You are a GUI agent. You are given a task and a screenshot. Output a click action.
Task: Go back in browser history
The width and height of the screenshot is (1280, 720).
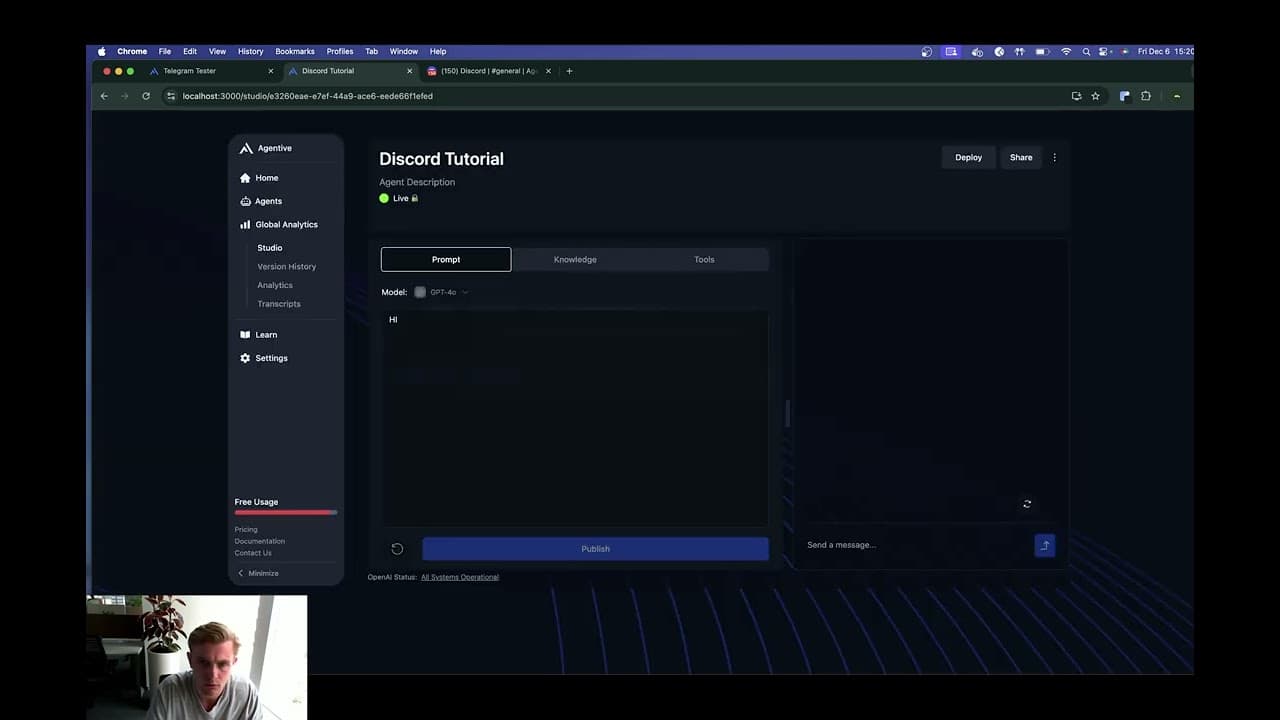[x=104, y=96]
